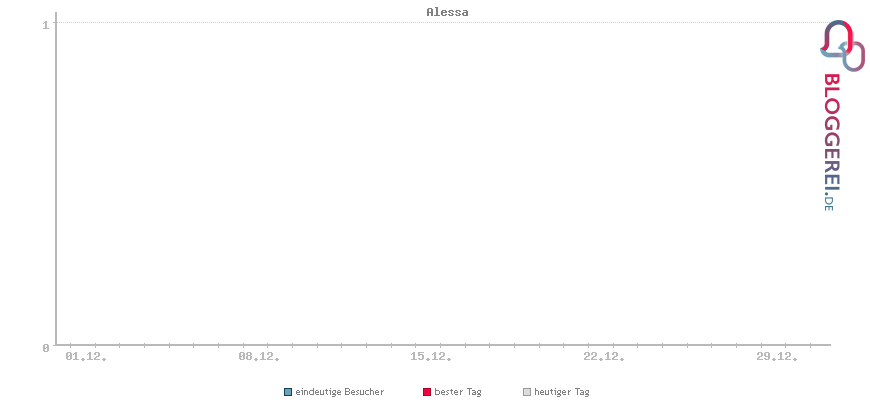Screen dimensions: 870x400
Task: Select the 'eindeutige Besucher' legend label
Action: 339,392
